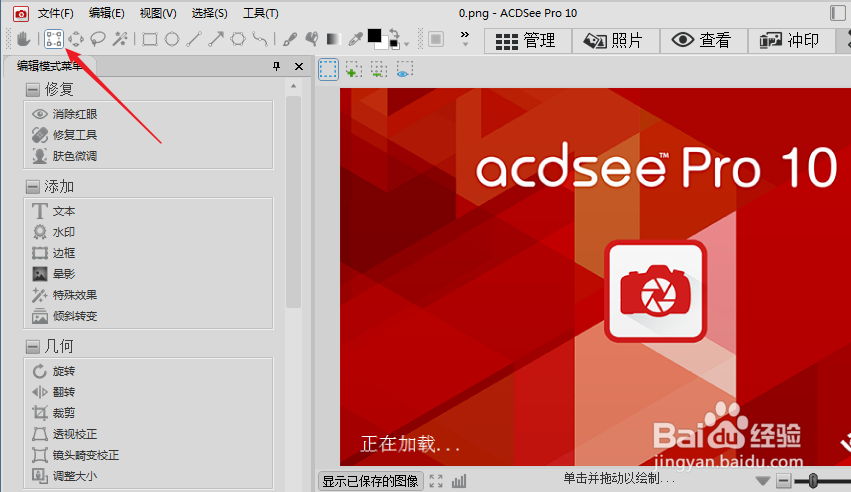Select the Curve drawing tool
The height and width of the screenshot is (492, 851).
pyautogui.click(x=260, y=39)
